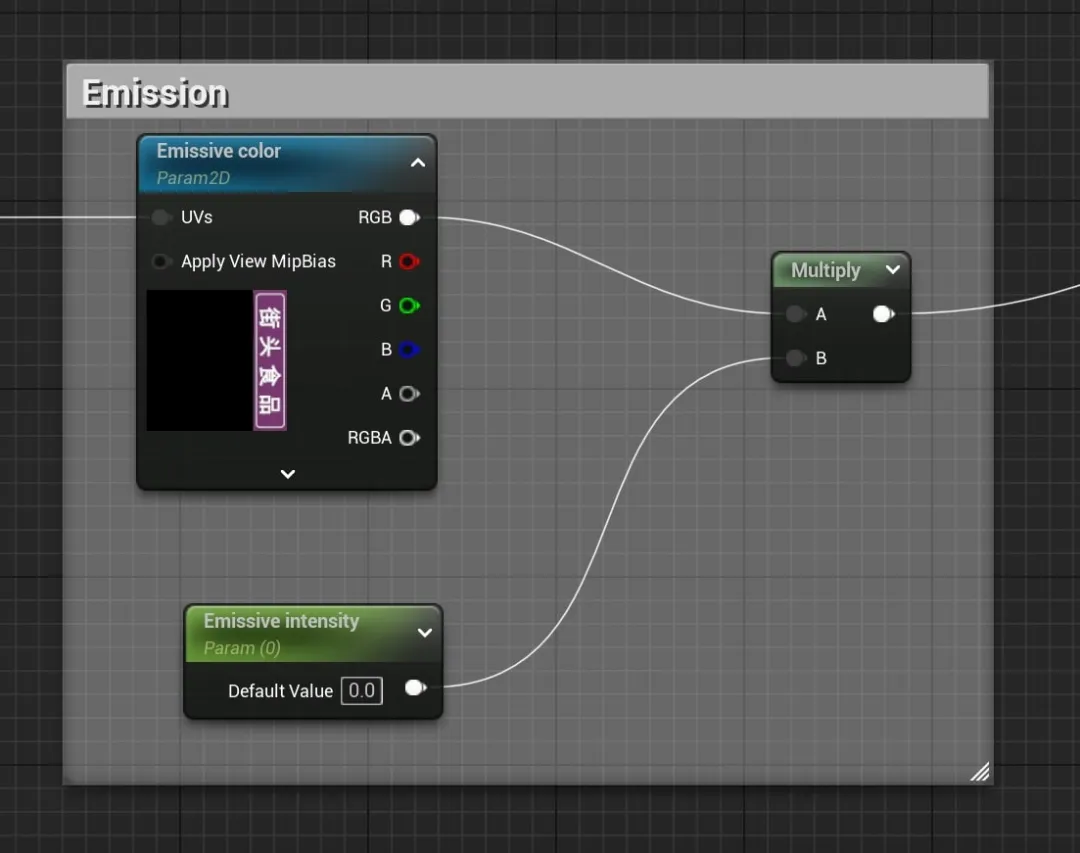
Task: Collapse the Emissive color node header arrow
Action: (x=417, y=163)
